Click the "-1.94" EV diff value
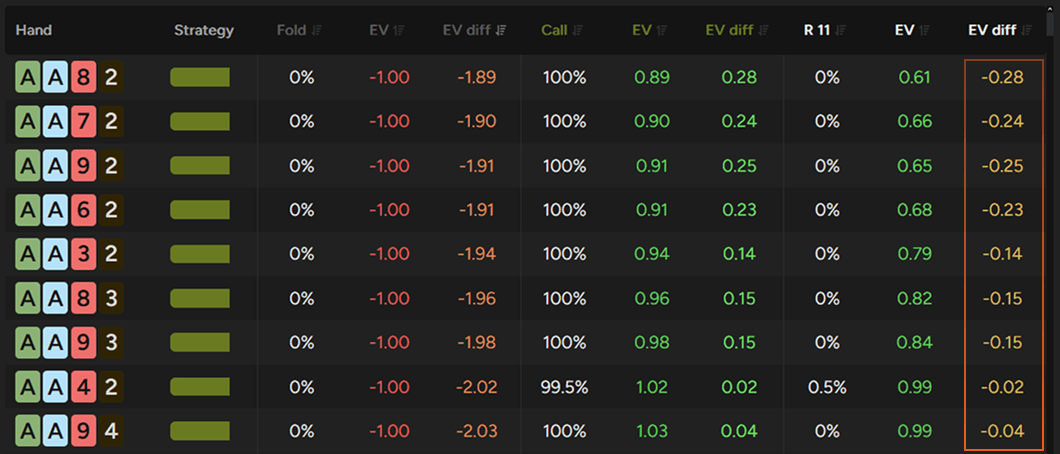This screenshot has height=454, width=1060. click(477, 255)
